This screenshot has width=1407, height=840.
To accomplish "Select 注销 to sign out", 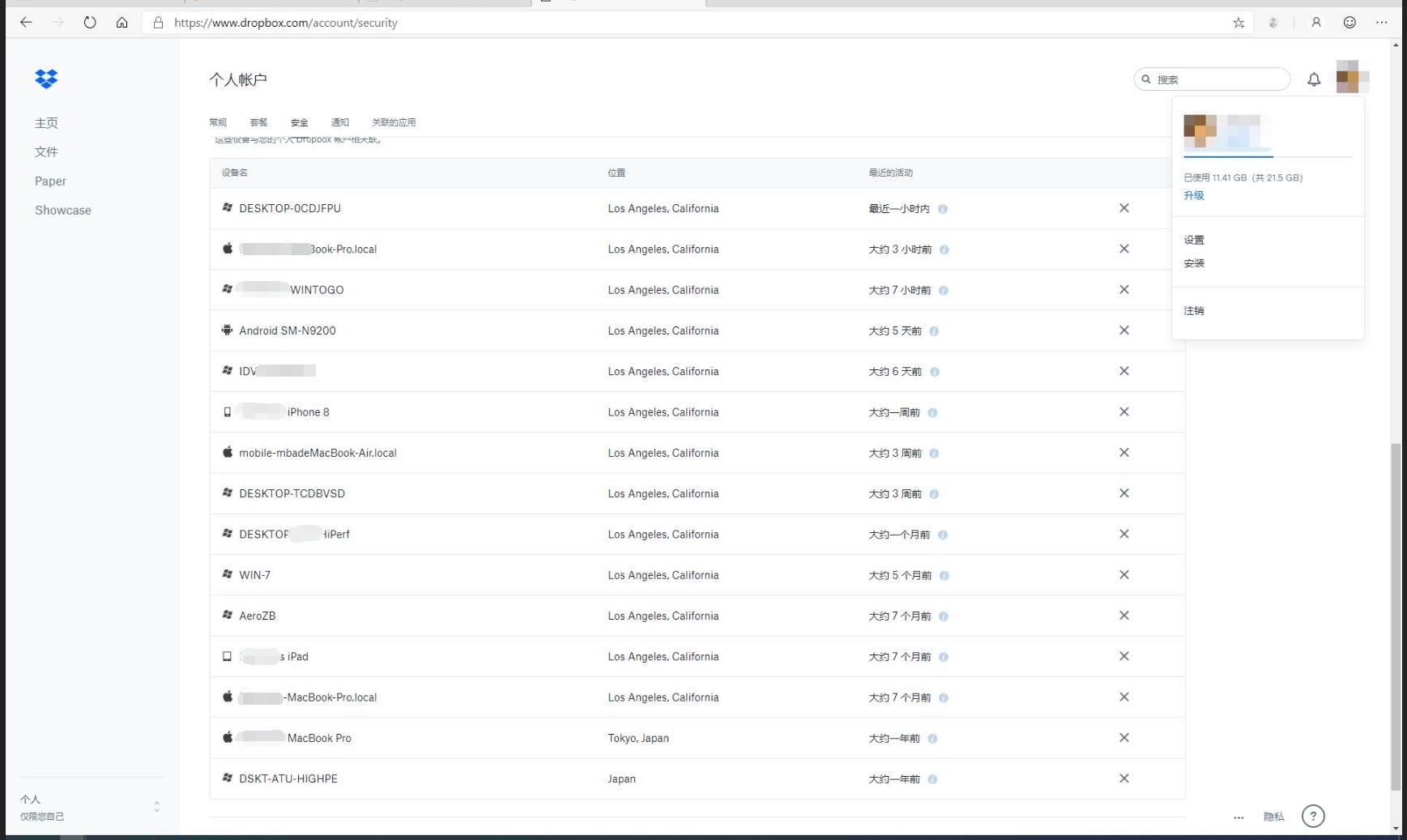I will (x=1193, y=310).
